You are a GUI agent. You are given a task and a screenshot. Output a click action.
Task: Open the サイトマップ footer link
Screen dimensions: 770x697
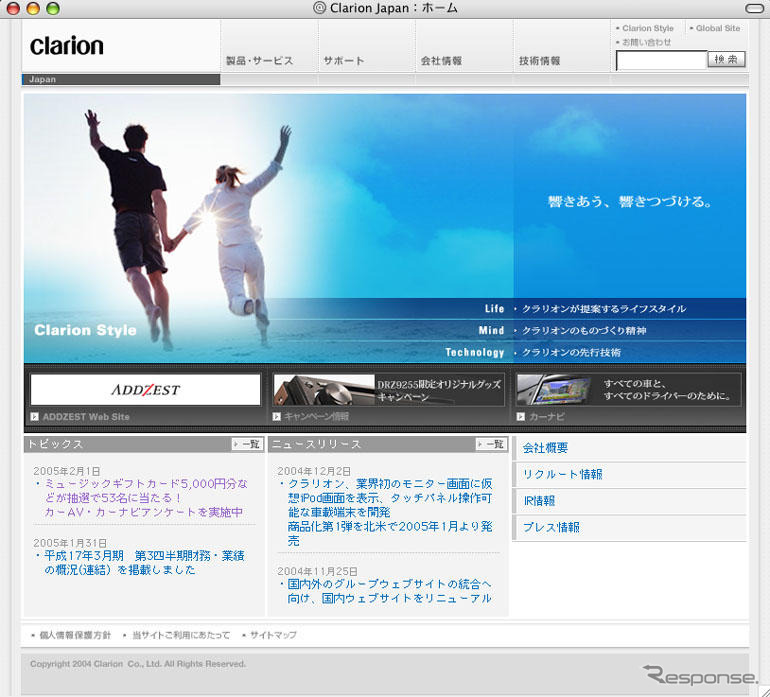(x=273, y=635)
